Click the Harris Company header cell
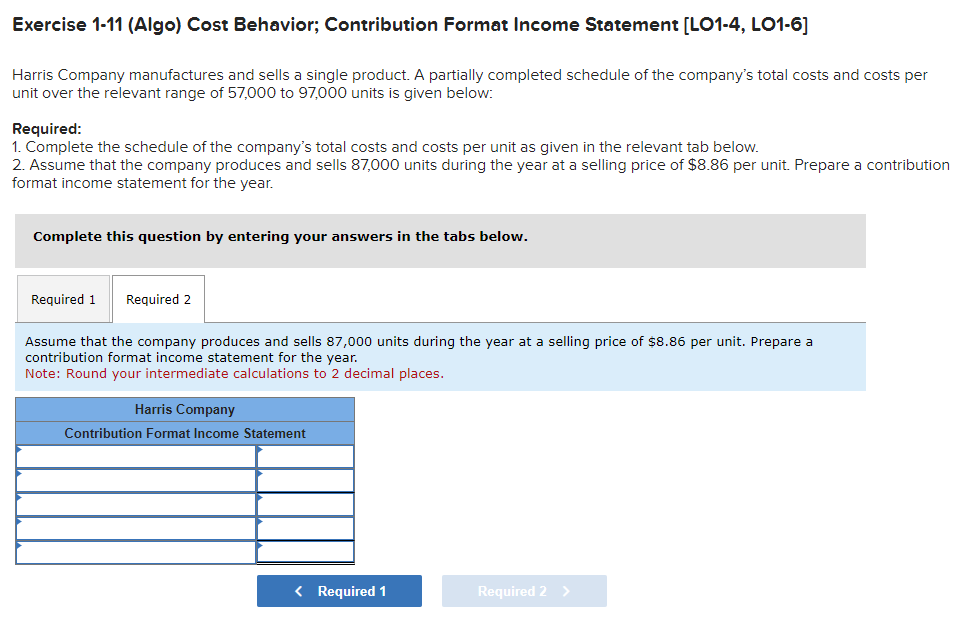Viewport: 957px width, 637px height. coord(184,409)
